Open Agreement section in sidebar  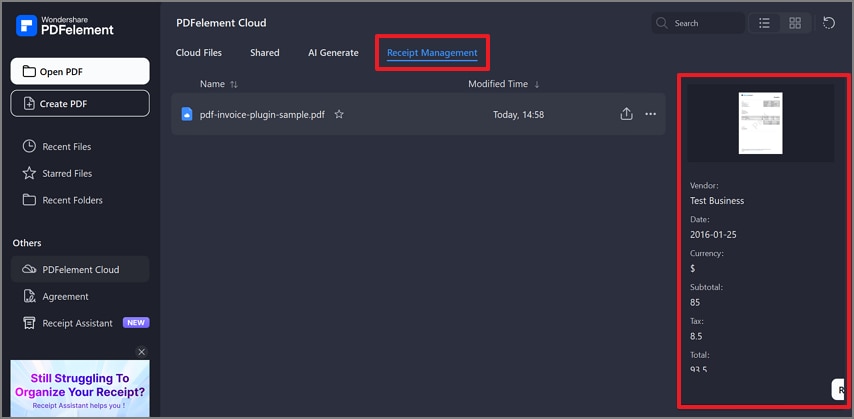pos(65,297)
